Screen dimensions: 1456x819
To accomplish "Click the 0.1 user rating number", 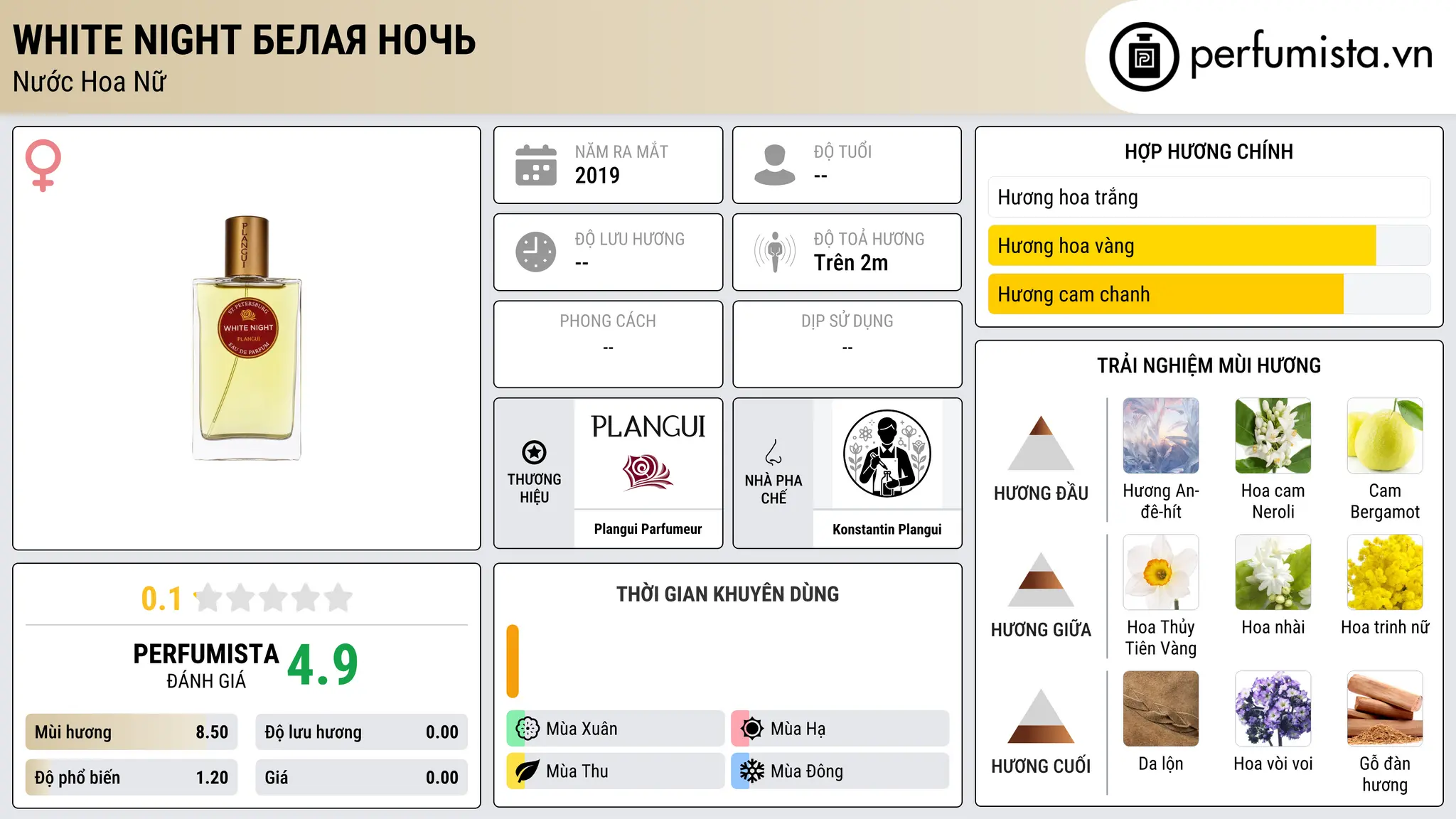I will (x=161, y=599).
